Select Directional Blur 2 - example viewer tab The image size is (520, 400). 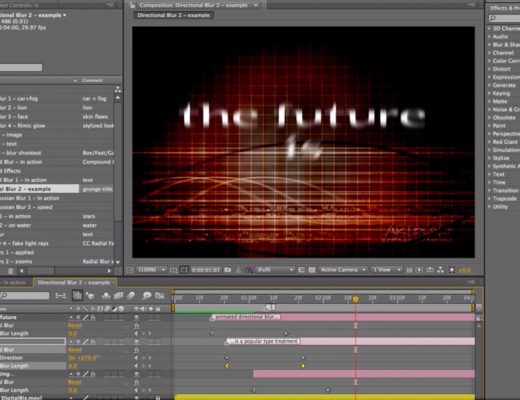coord(174,15)
